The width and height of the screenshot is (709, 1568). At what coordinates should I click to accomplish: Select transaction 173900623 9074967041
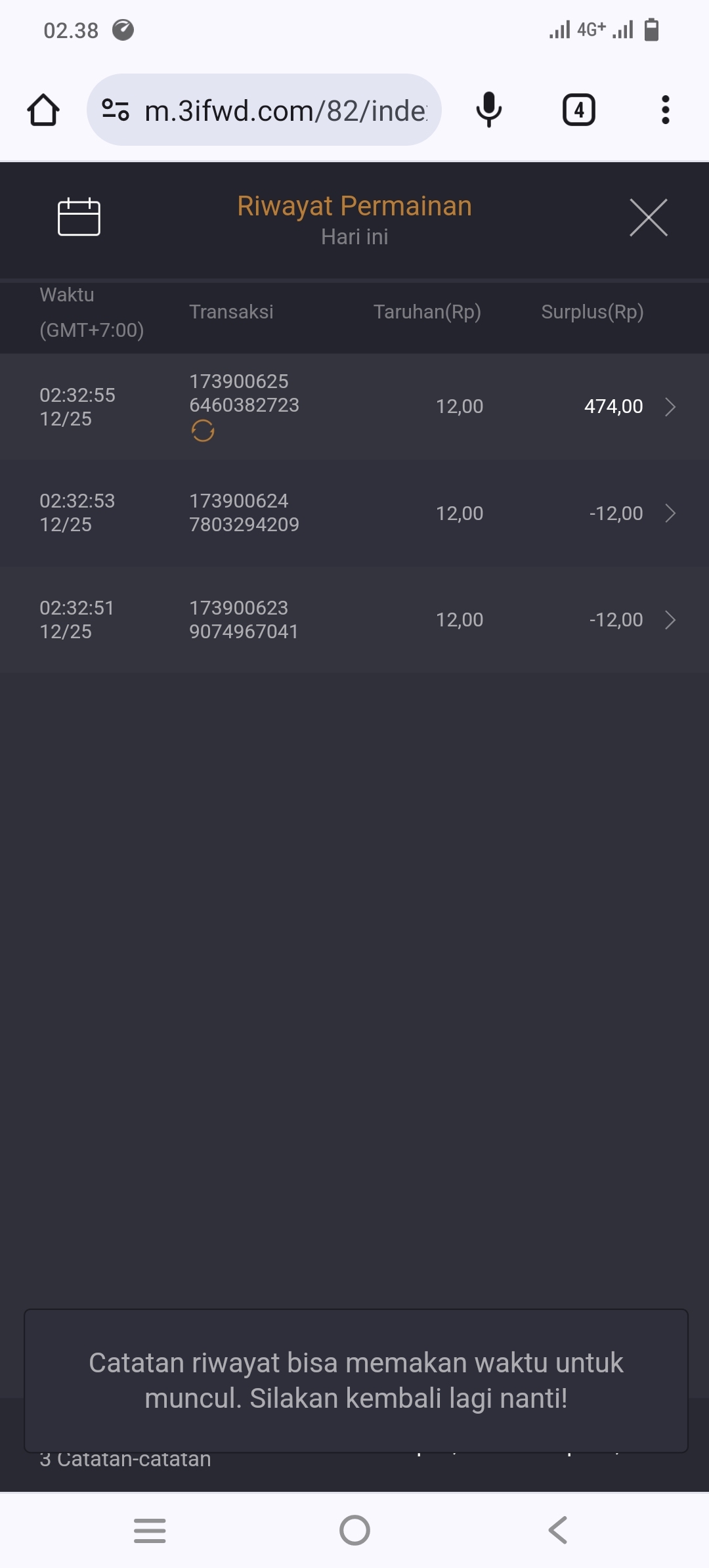click(x=244, y=620)
